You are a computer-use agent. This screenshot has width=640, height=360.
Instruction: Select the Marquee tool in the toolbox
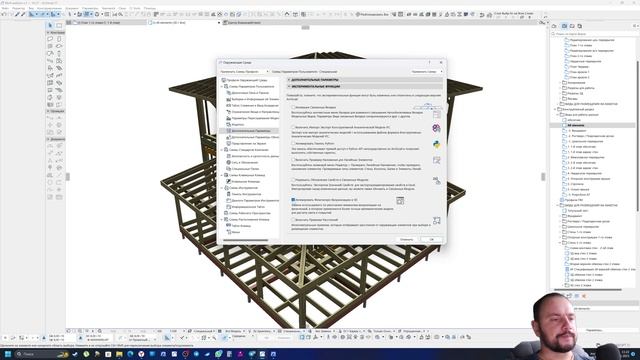pyautogui.click(x=59, y=25)
